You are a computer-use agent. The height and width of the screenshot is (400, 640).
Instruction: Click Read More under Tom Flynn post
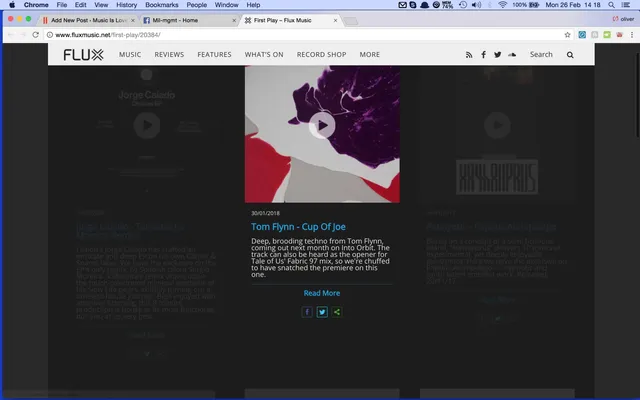click(322, 293)
